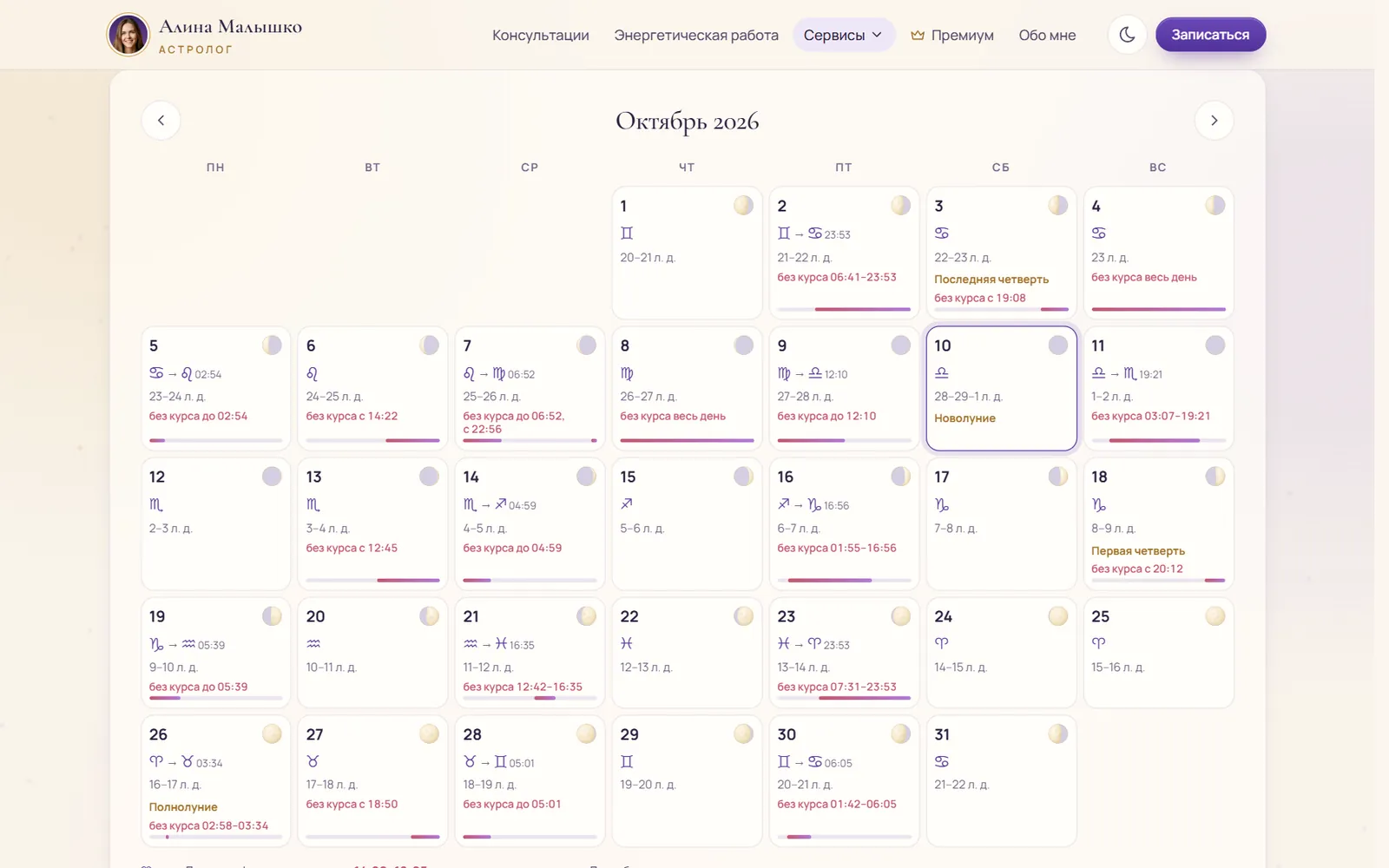Click the 'без курса с 18:50' text on October 27
The height and width of the screenshot is (868, 1389).
[x=352, y=805]
